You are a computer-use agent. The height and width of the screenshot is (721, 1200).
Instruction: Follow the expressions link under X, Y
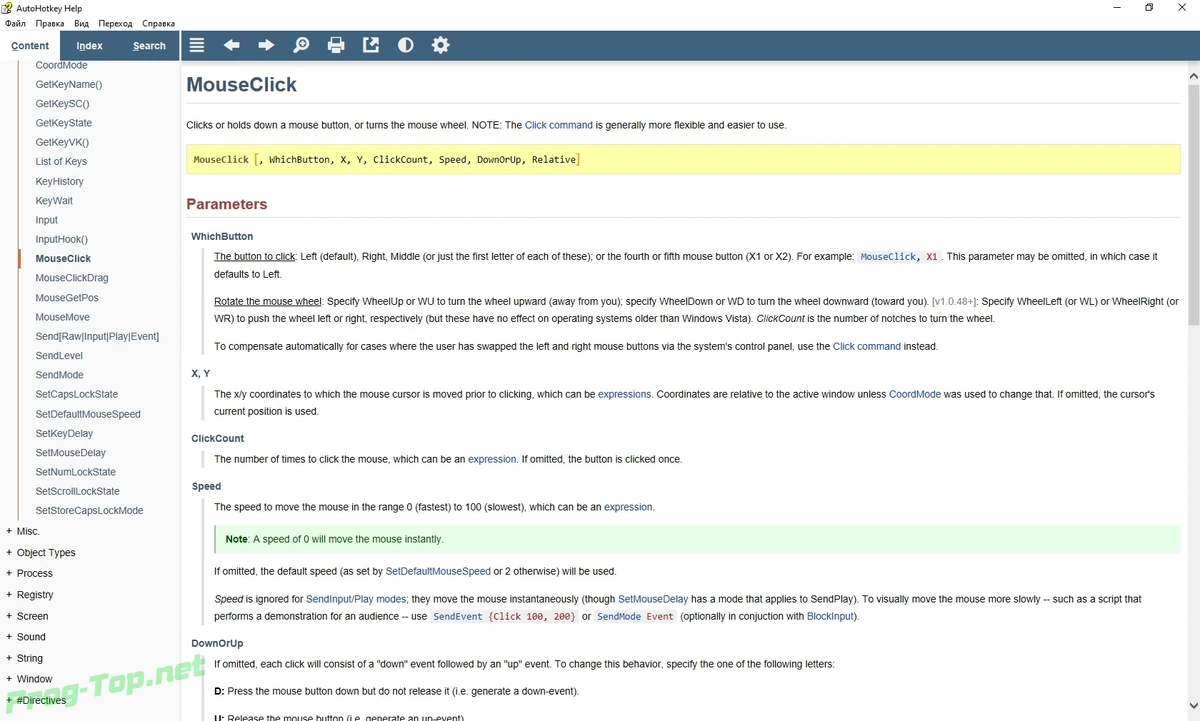624,394
